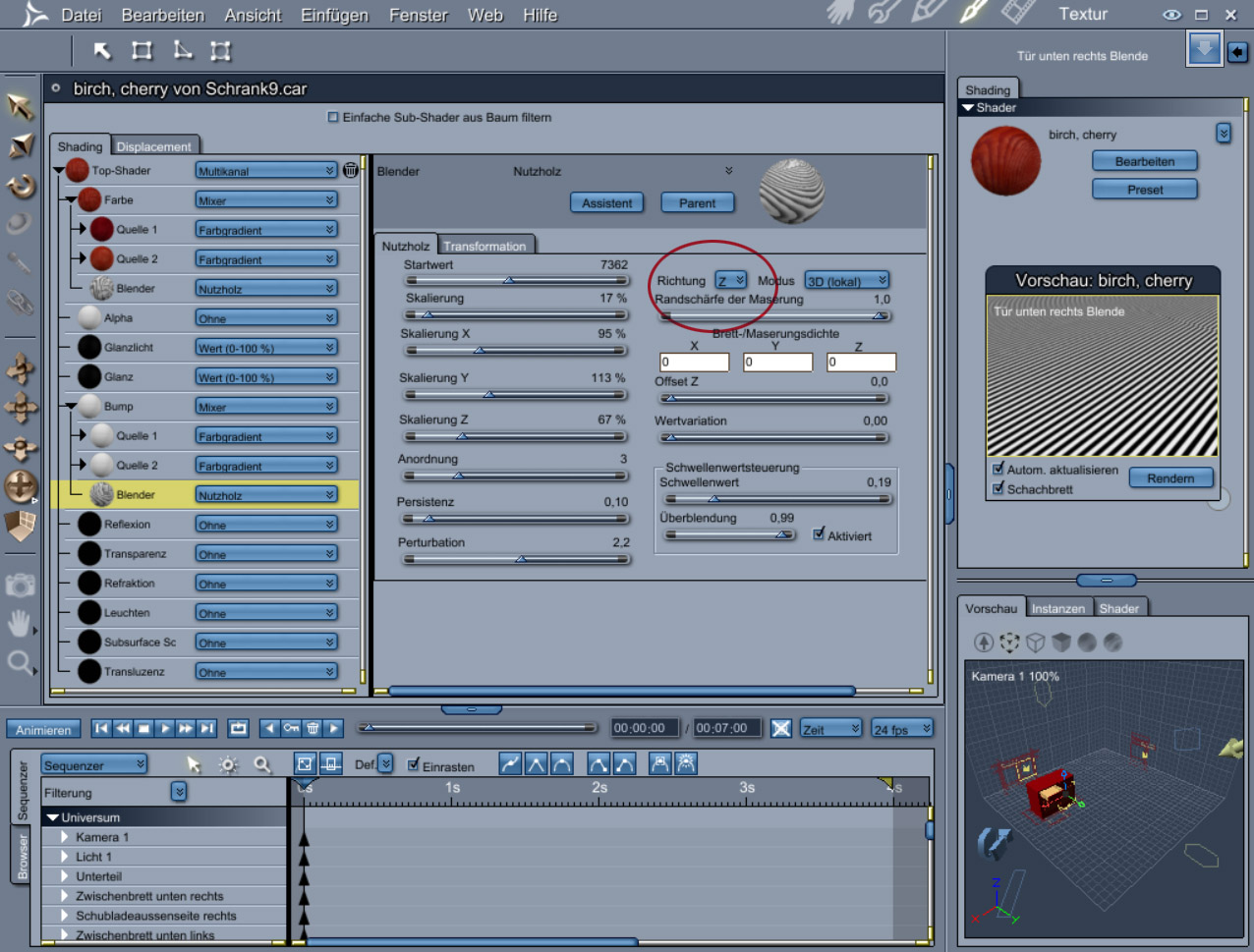Open the Bearbeiten menu

[x=163, y=15]
